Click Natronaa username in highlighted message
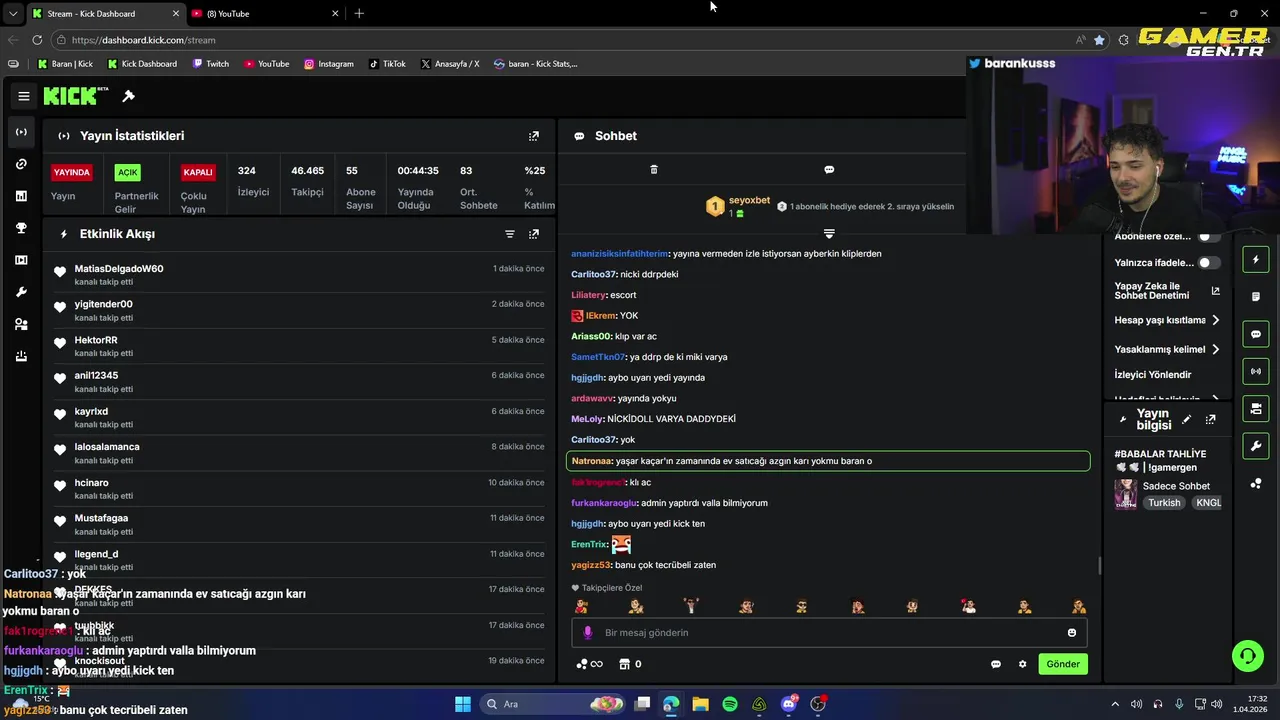Image resolution: width=1280 pixels, height=720 pixels. [x=591, y=461]
